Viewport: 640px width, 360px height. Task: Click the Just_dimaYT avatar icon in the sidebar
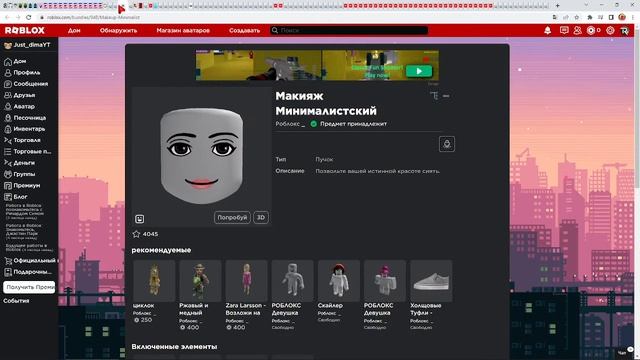pos(7,45)
